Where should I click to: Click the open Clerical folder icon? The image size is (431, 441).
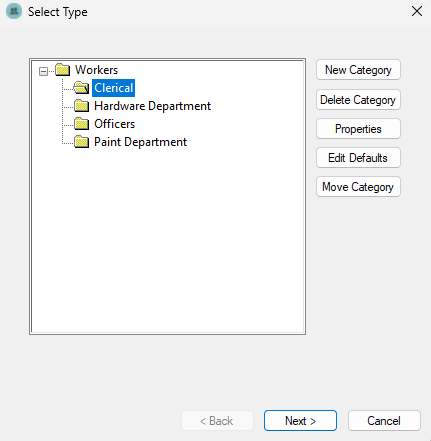click(81, 88)
